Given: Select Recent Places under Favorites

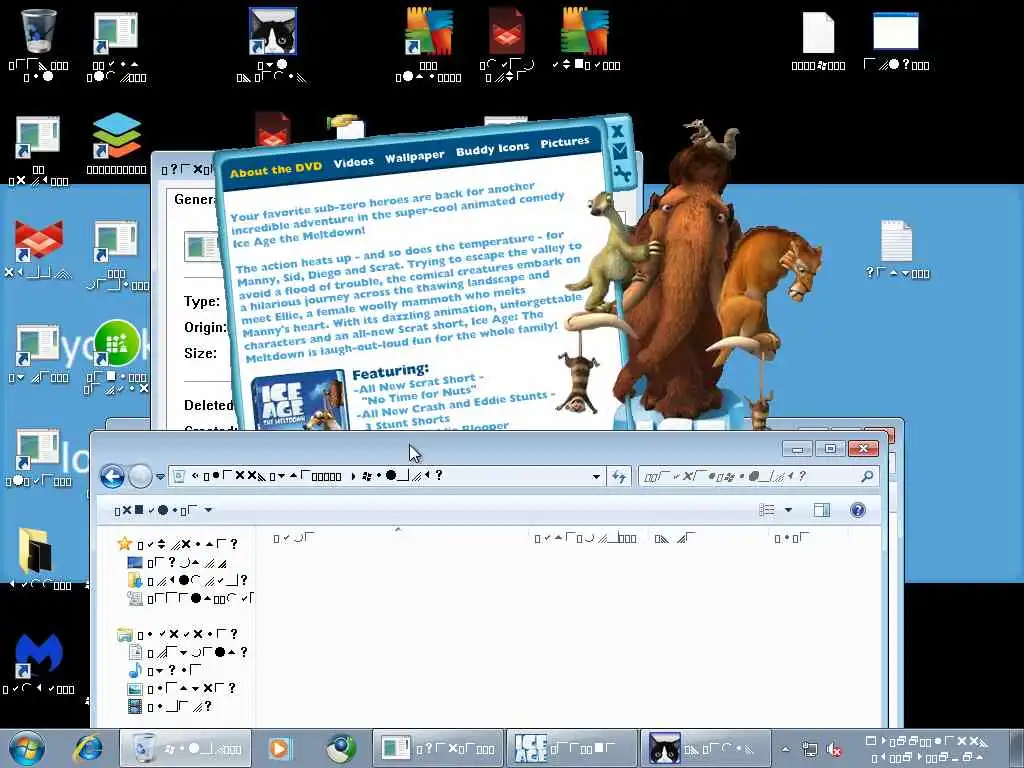Looking at the screenshot, I should [189, 598].
